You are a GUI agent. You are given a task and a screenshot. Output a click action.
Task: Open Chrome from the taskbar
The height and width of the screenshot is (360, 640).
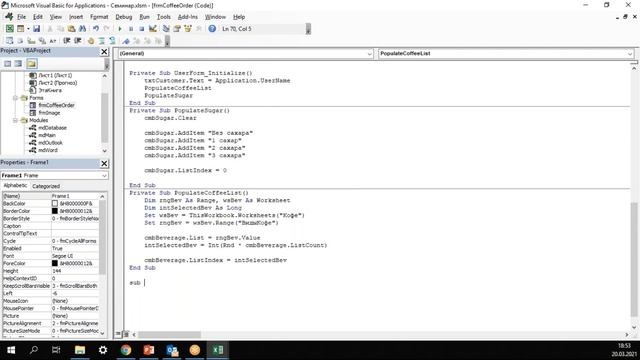coord(126,350)
